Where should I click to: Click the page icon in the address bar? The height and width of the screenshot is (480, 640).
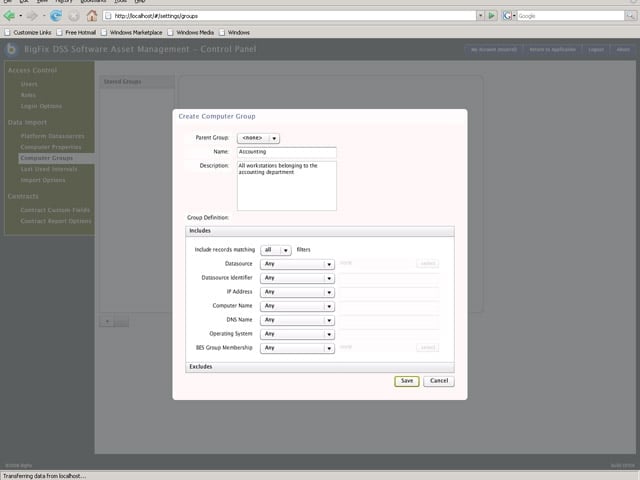coord(108,16)
